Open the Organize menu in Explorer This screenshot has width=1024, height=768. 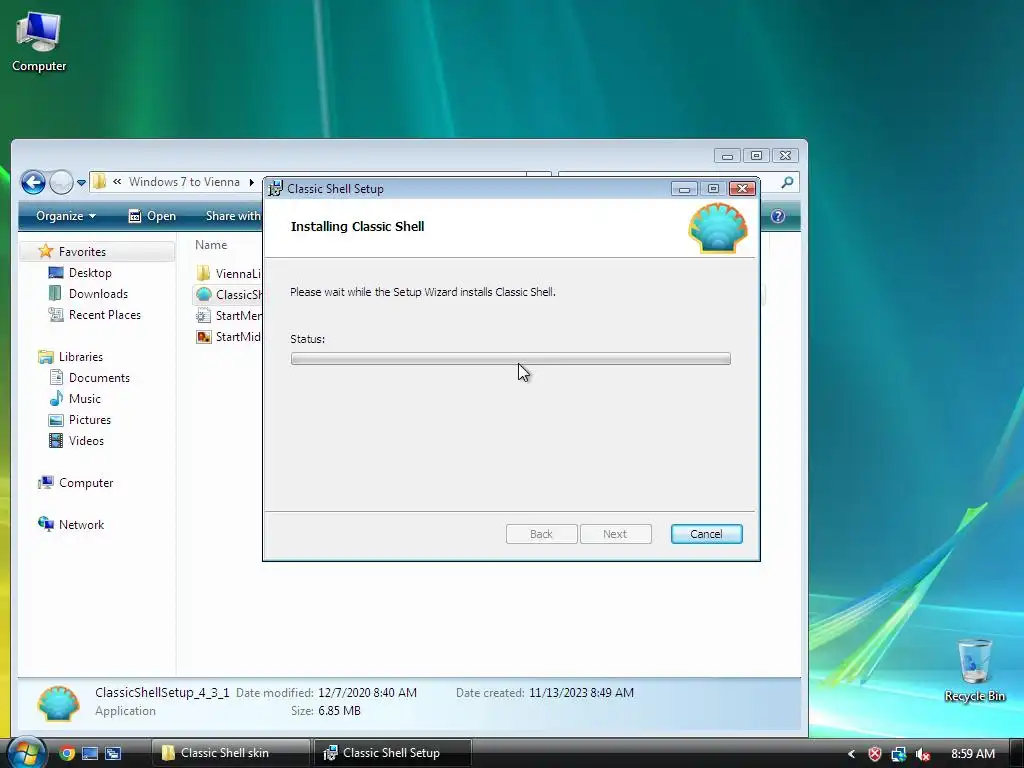coord(65,216)
